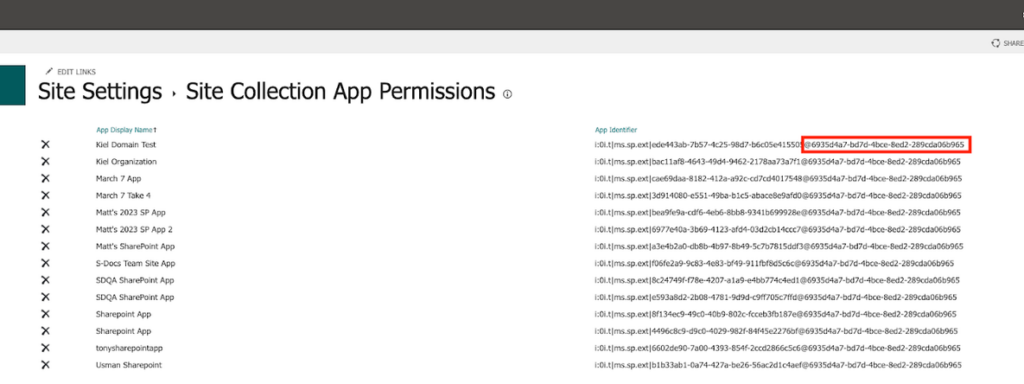Remove Matt's 2023 SP App entry
The height and width of the screenshot is (384, 1024).
(x=46, y=212)
